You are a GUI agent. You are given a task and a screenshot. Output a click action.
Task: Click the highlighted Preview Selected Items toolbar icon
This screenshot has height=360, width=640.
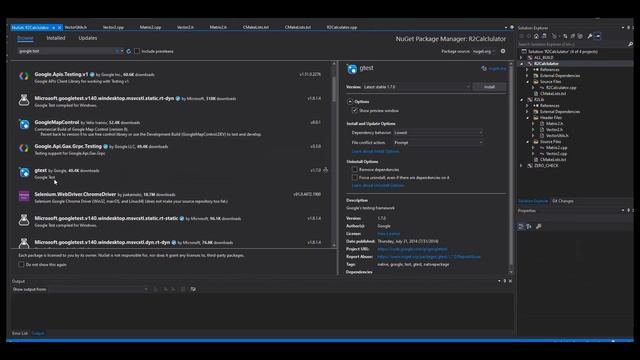(x=598, y=36)
